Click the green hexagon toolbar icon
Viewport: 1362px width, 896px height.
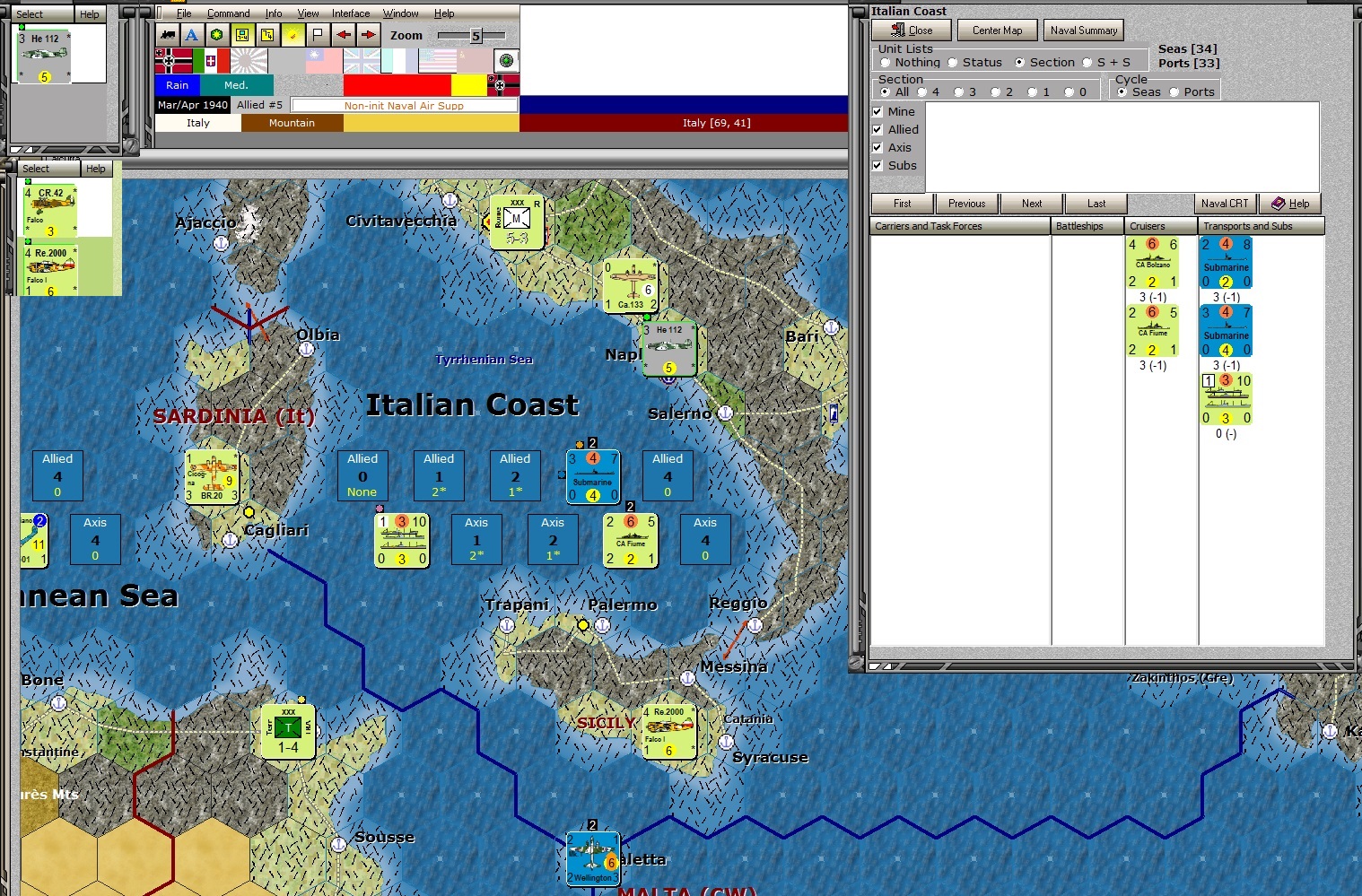(216, 35)
